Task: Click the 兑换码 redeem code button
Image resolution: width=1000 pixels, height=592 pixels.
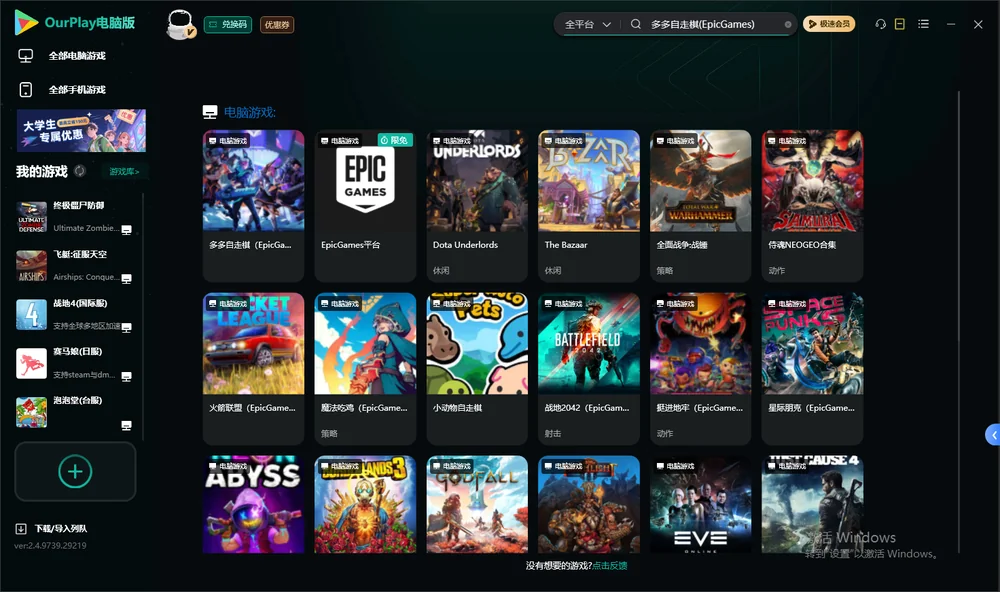Action: point(228,24)
